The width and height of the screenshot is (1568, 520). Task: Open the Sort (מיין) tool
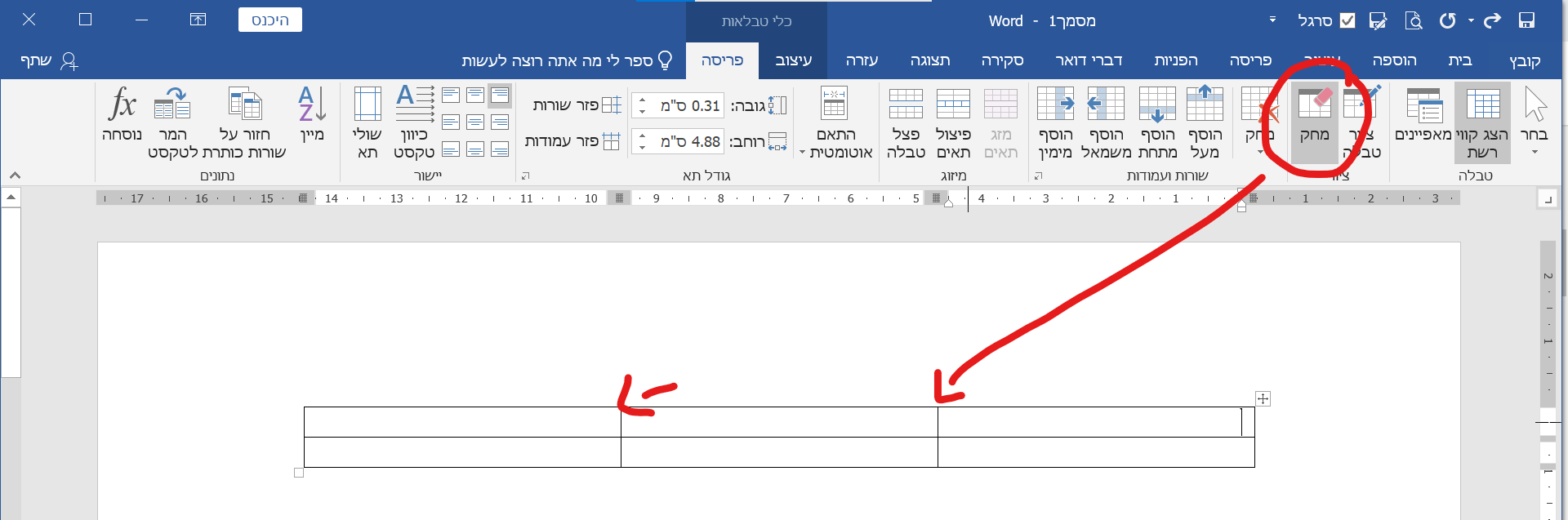[312, 116]
